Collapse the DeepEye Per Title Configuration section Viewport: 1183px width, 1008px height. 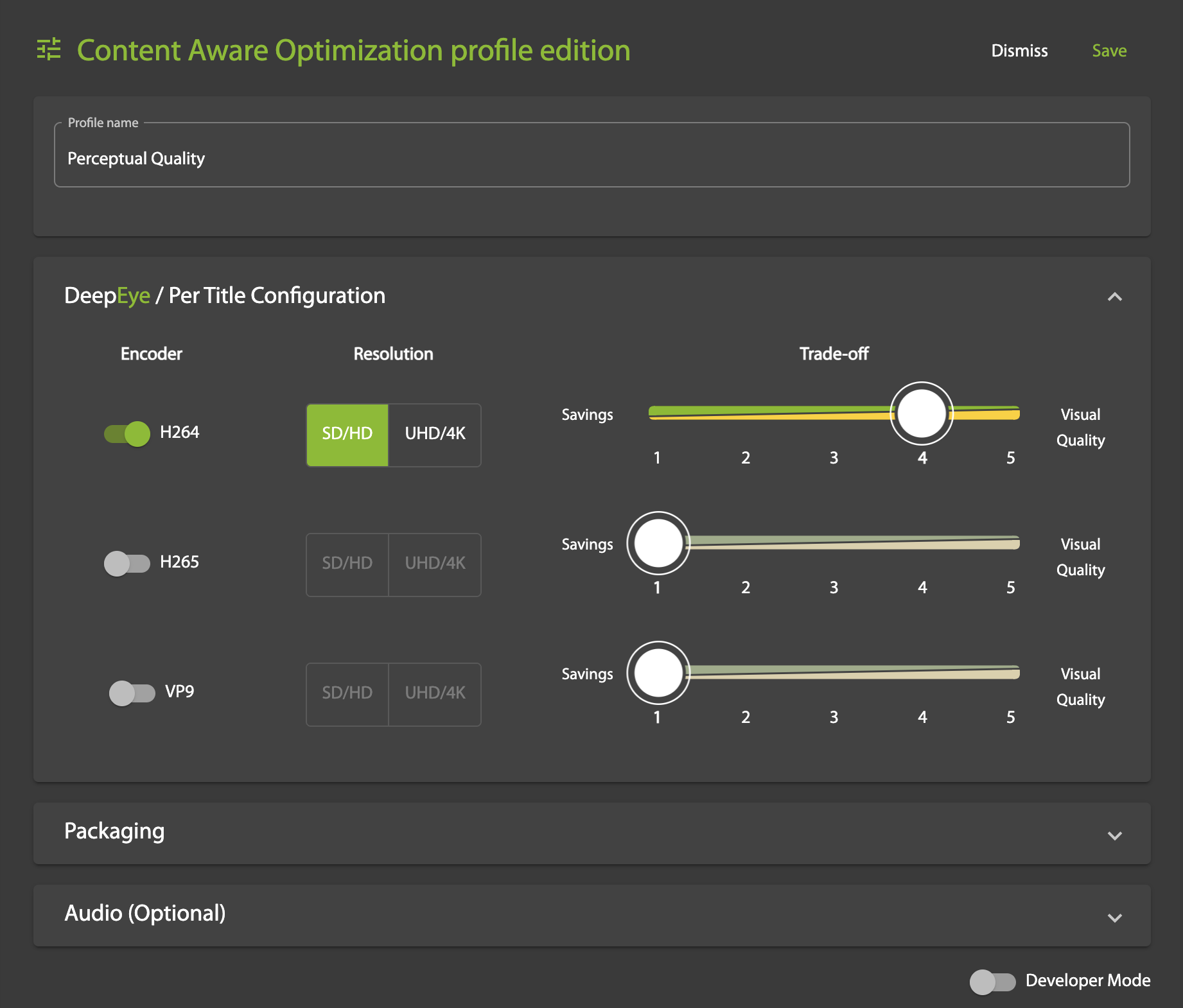1114,297
